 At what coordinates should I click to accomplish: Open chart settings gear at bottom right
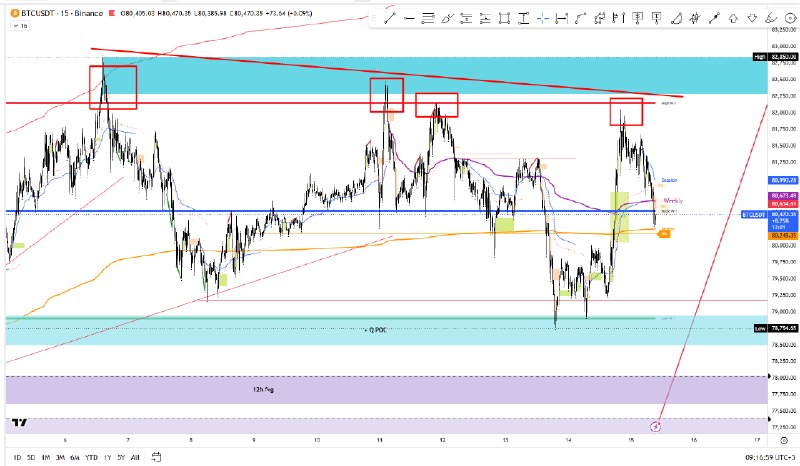(x=784, y=440)
